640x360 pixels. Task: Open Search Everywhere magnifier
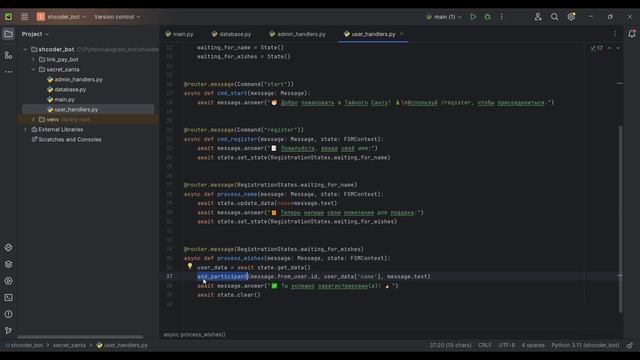pos(554,17)
